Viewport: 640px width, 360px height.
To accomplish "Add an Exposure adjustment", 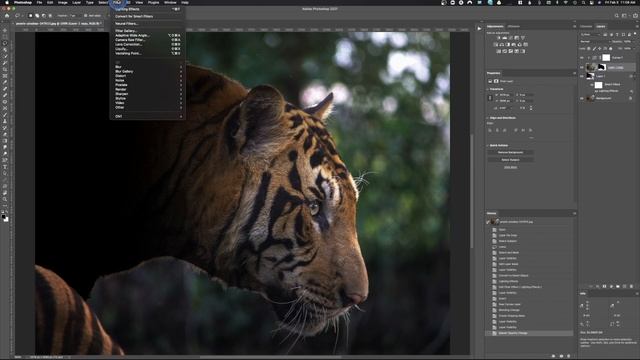I will click(x=517, y=38).
